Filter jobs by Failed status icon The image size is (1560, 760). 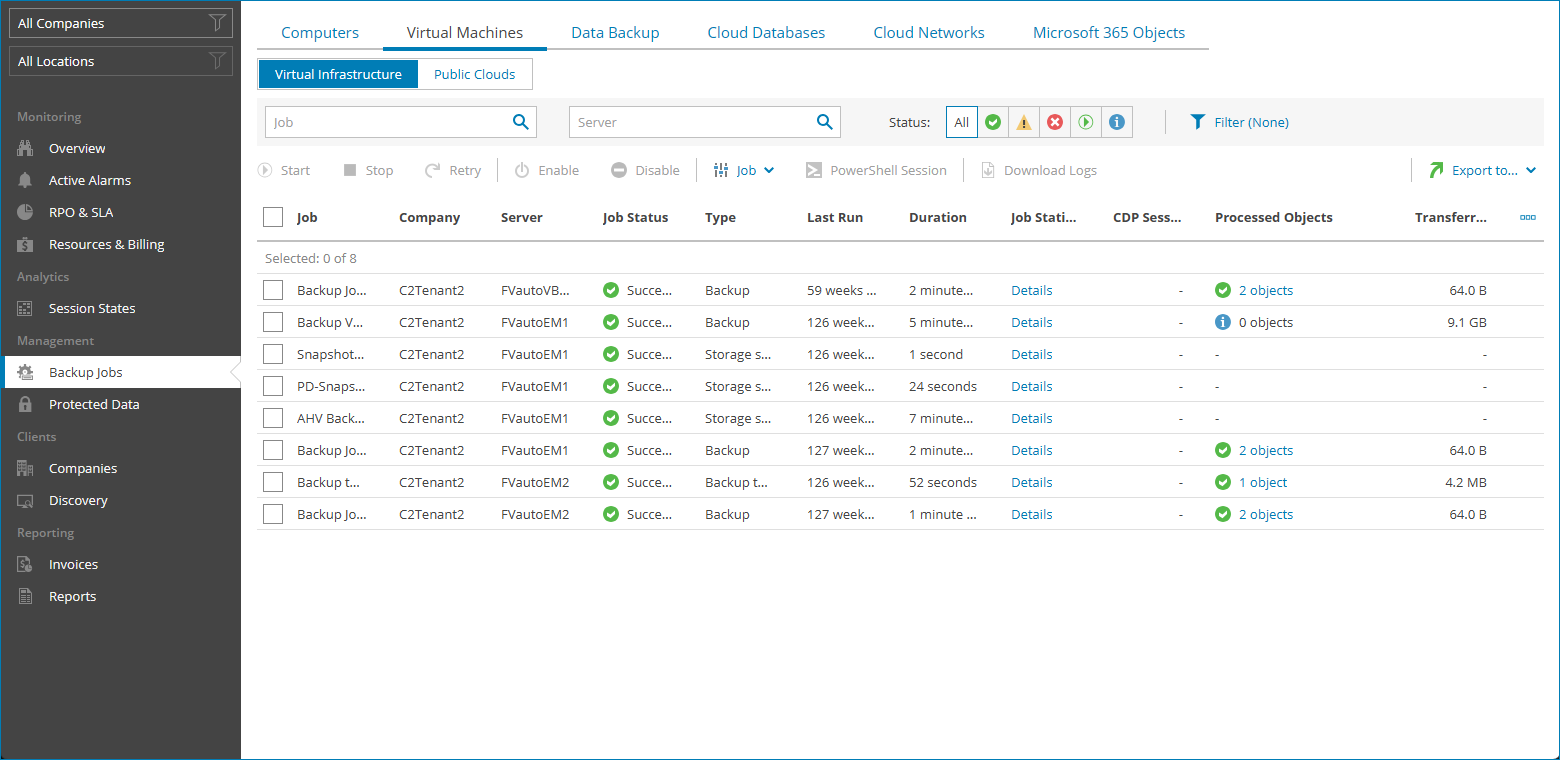tap(1055, 121)
